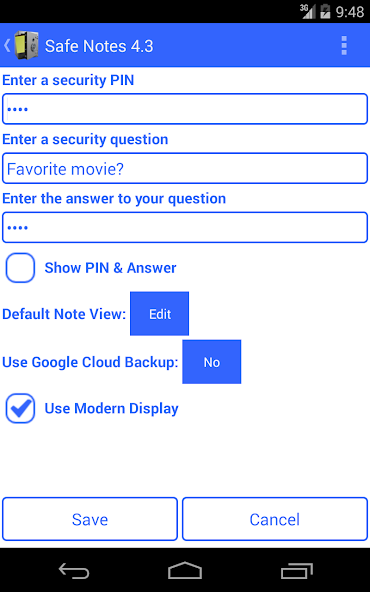Open the Android recent apps button
This screenshot has width=370, height=592.
[x=297, y=570]
